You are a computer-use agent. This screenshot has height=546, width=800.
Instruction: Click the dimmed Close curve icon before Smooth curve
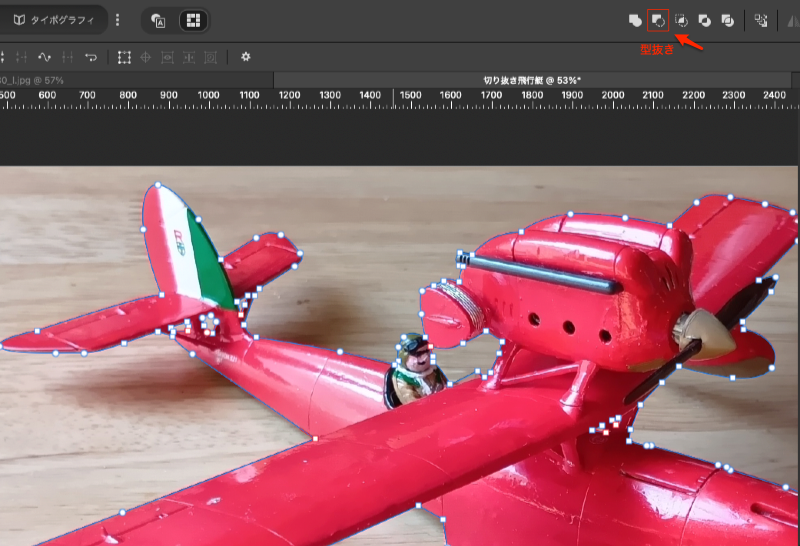(21, 57)
